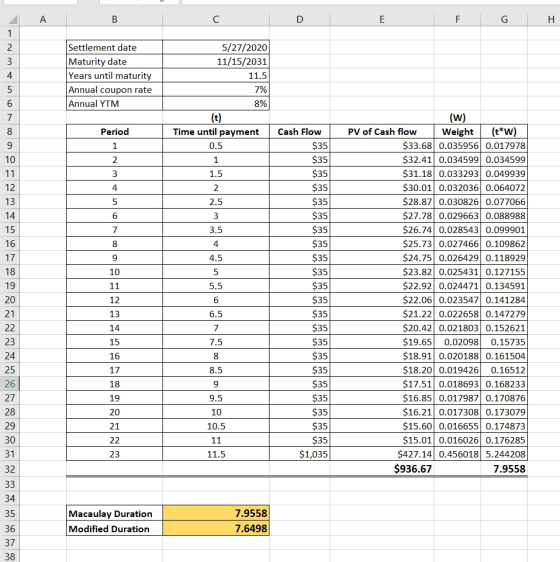Click the 10.5 time until payment cell
The height and width of the screenshot is (562, 560).
[x=216, y=426]
